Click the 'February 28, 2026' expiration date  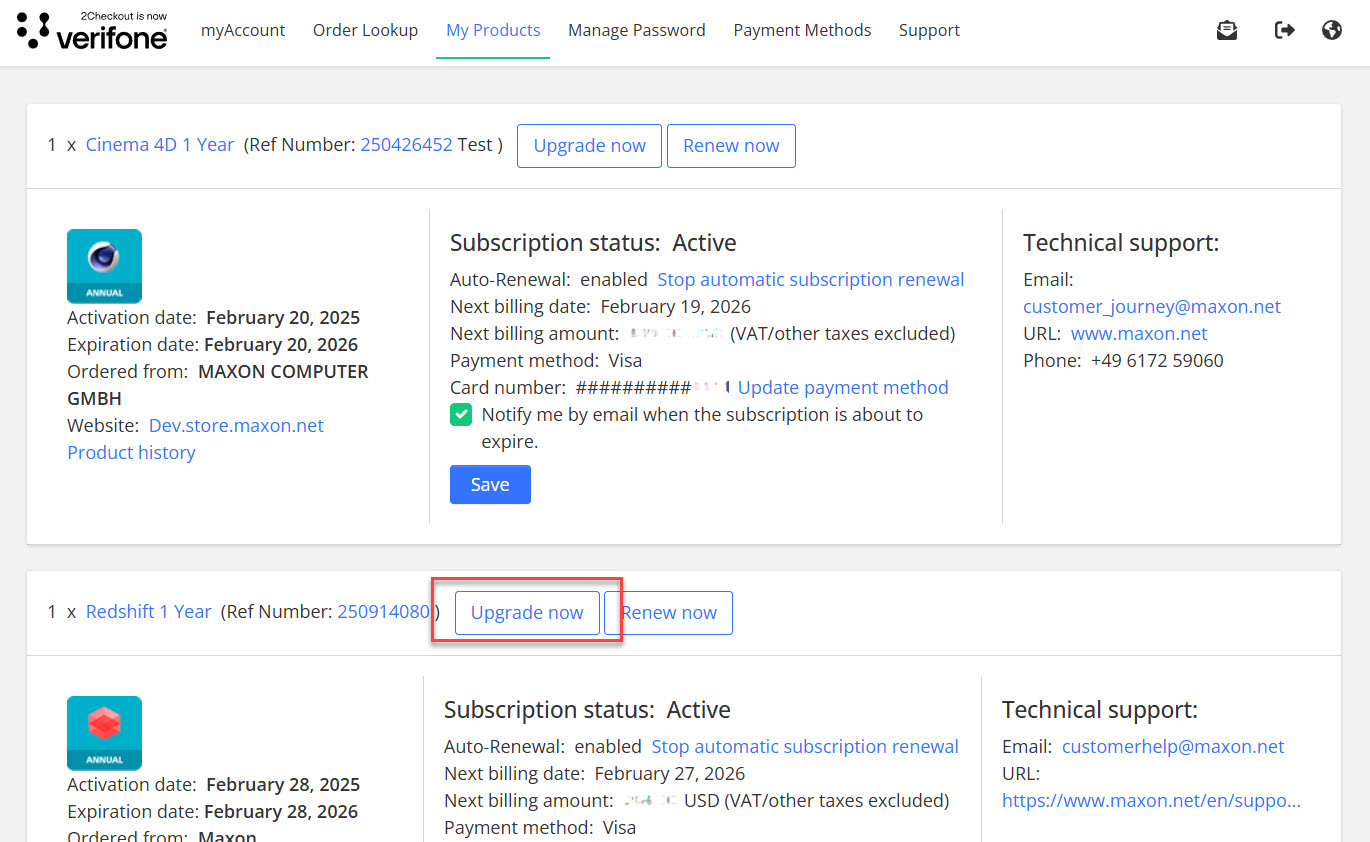281,812
